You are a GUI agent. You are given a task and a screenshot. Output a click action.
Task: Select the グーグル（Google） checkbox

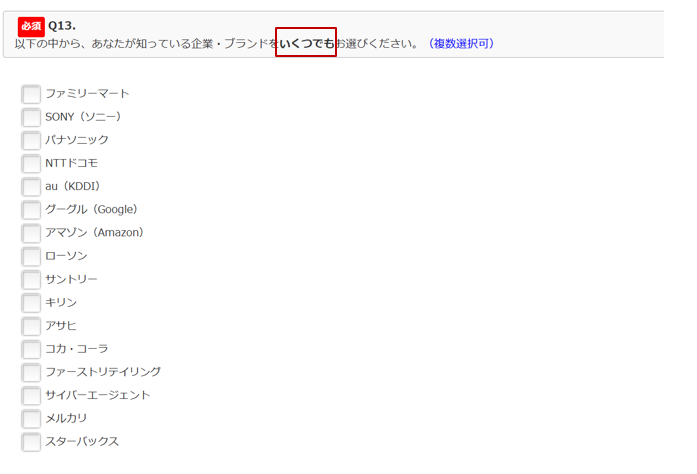click(31, 210)
